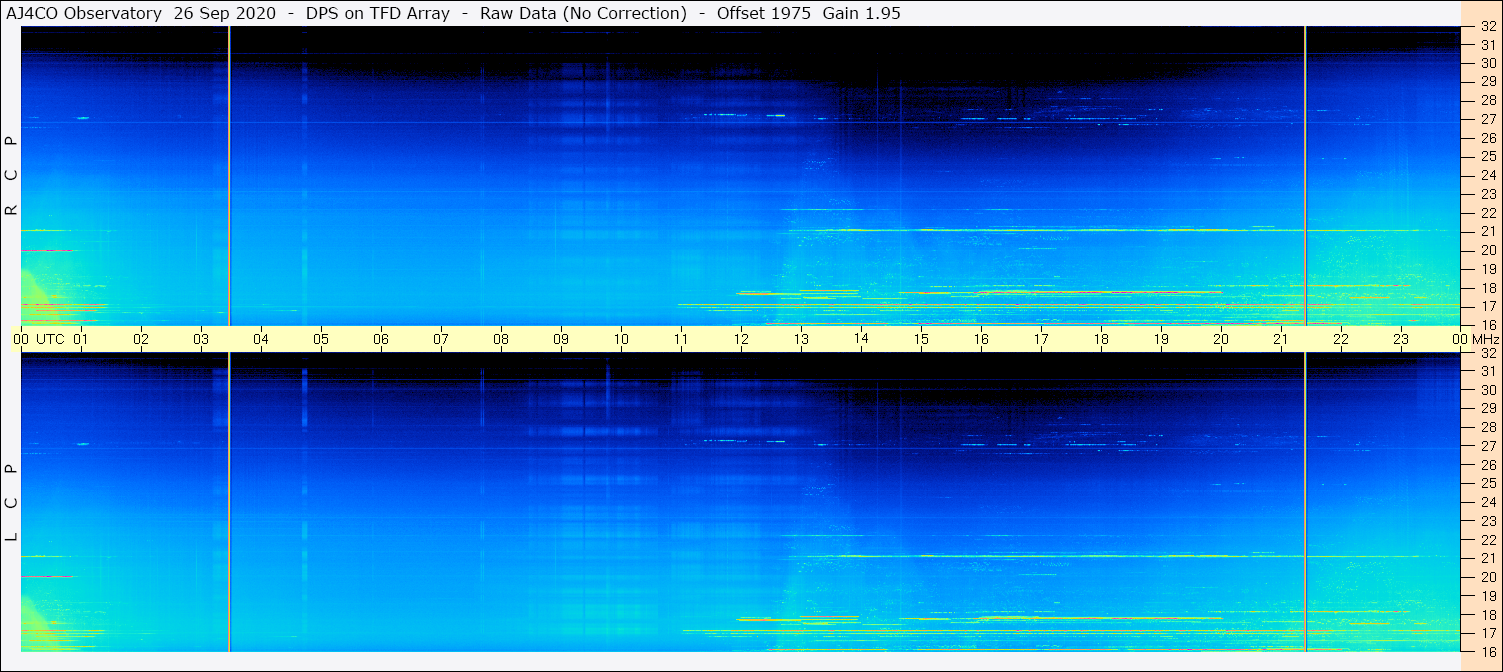Viewport: 1503px width, 672px height.
Task: Pick the 23 hour label on time axis
Action: click(1401, 339)
